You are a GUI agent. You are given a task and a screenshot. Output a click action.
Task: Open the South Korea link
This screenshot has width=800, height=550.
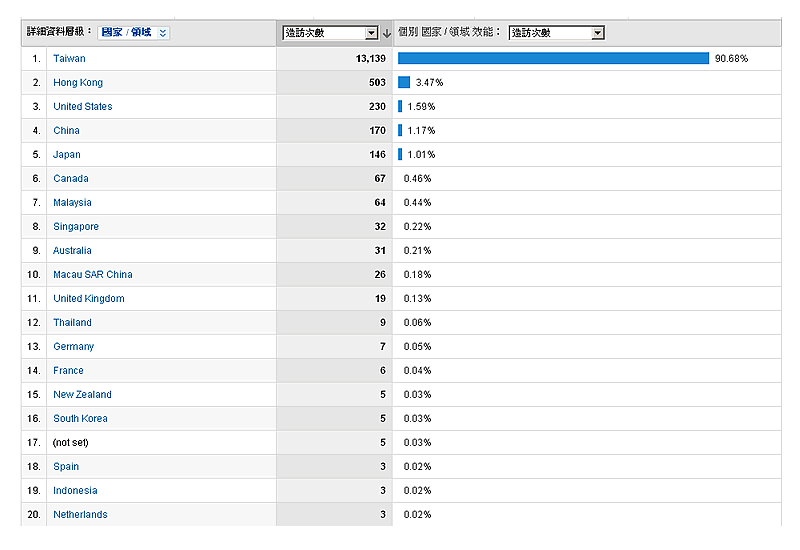[80, 419]
